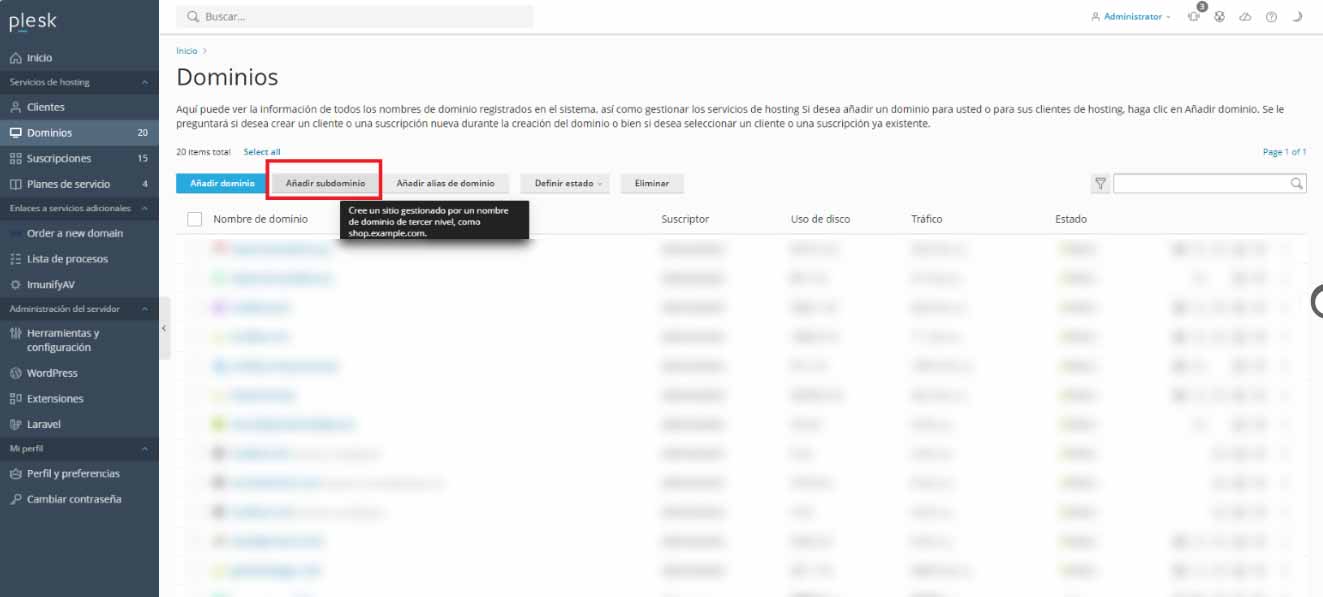Viewport: 1323px width, 597px height.
Task: Open the help question-mark icon
Action: [x=1271, y=17]
